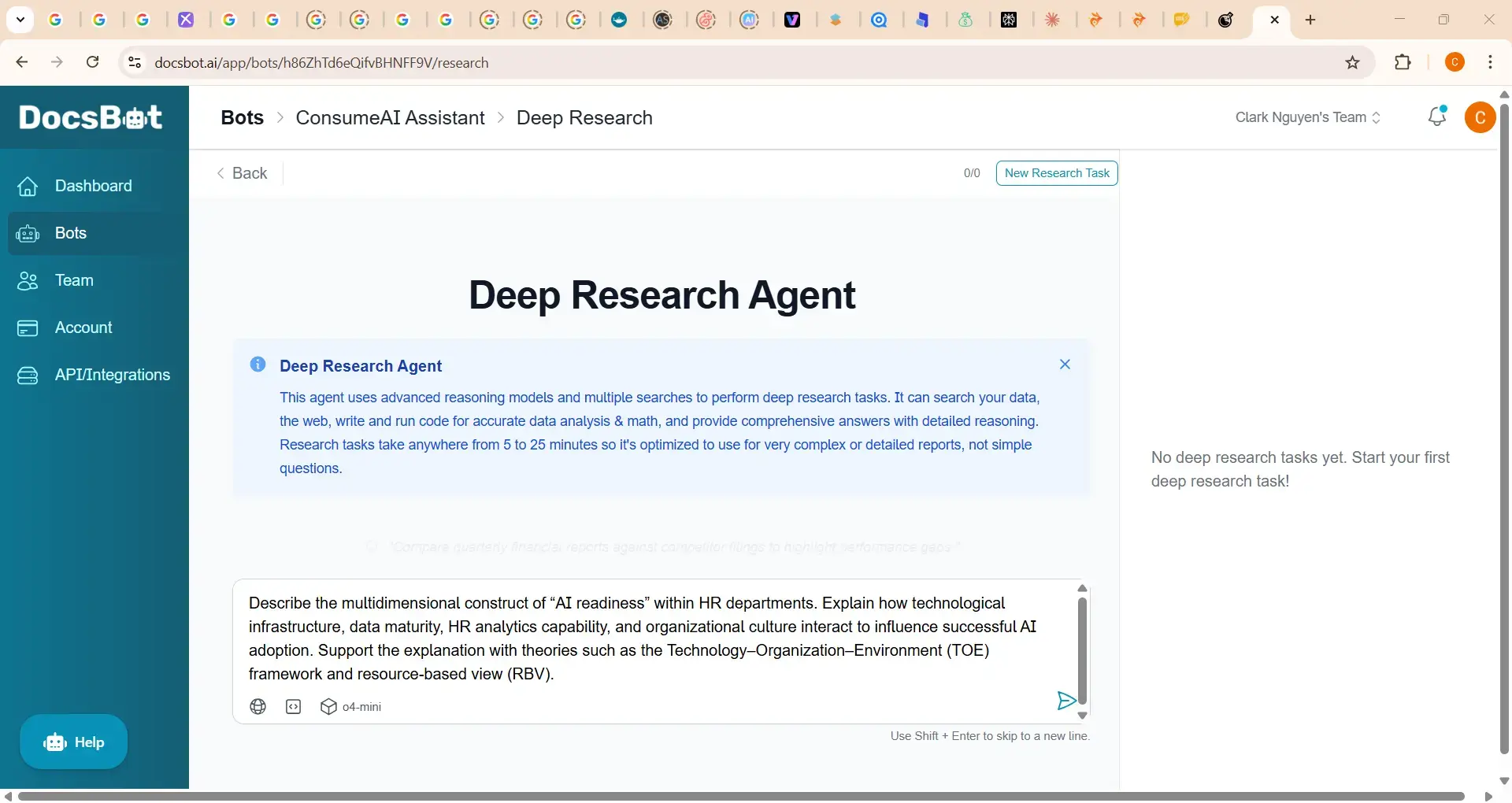Open the Help chat widget

tap(74, 742)
